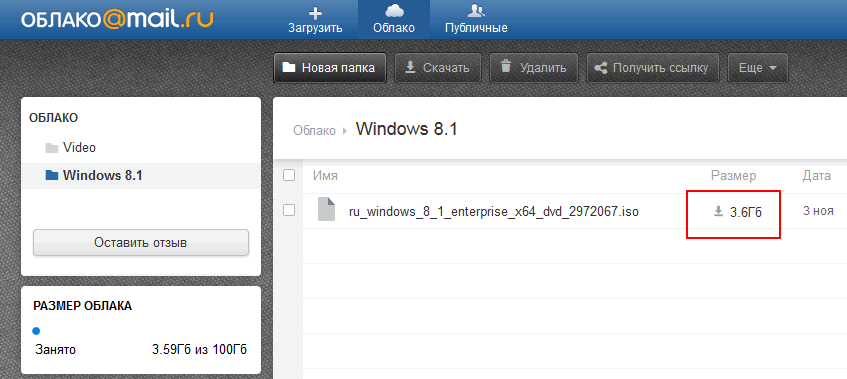Click the download arrow beside 3.6Гб
This screenshot has height=379, width=847.
click(x=718, y=212)
